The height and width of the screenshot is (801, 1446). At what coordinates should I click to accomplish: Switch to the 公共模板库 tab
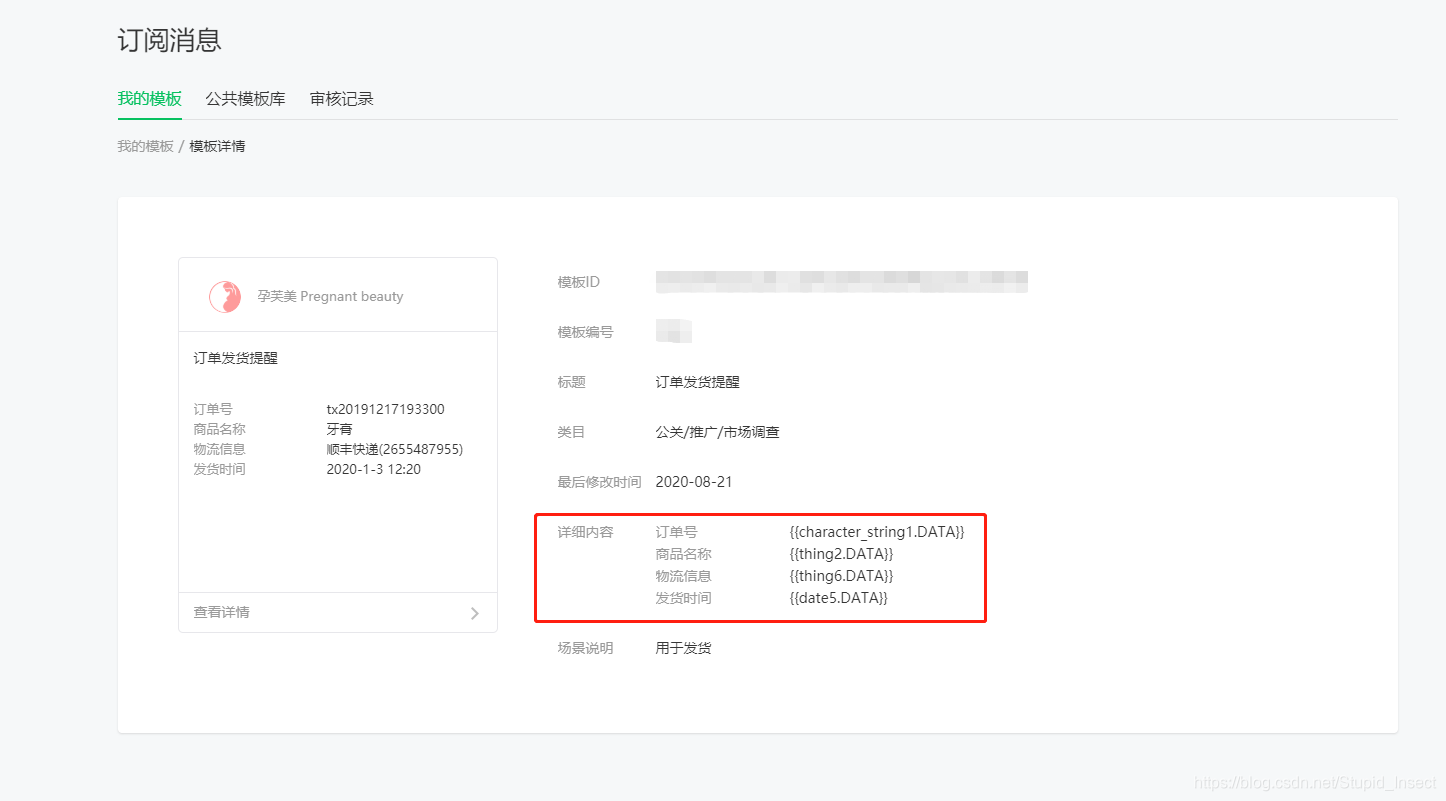[245, 98]
